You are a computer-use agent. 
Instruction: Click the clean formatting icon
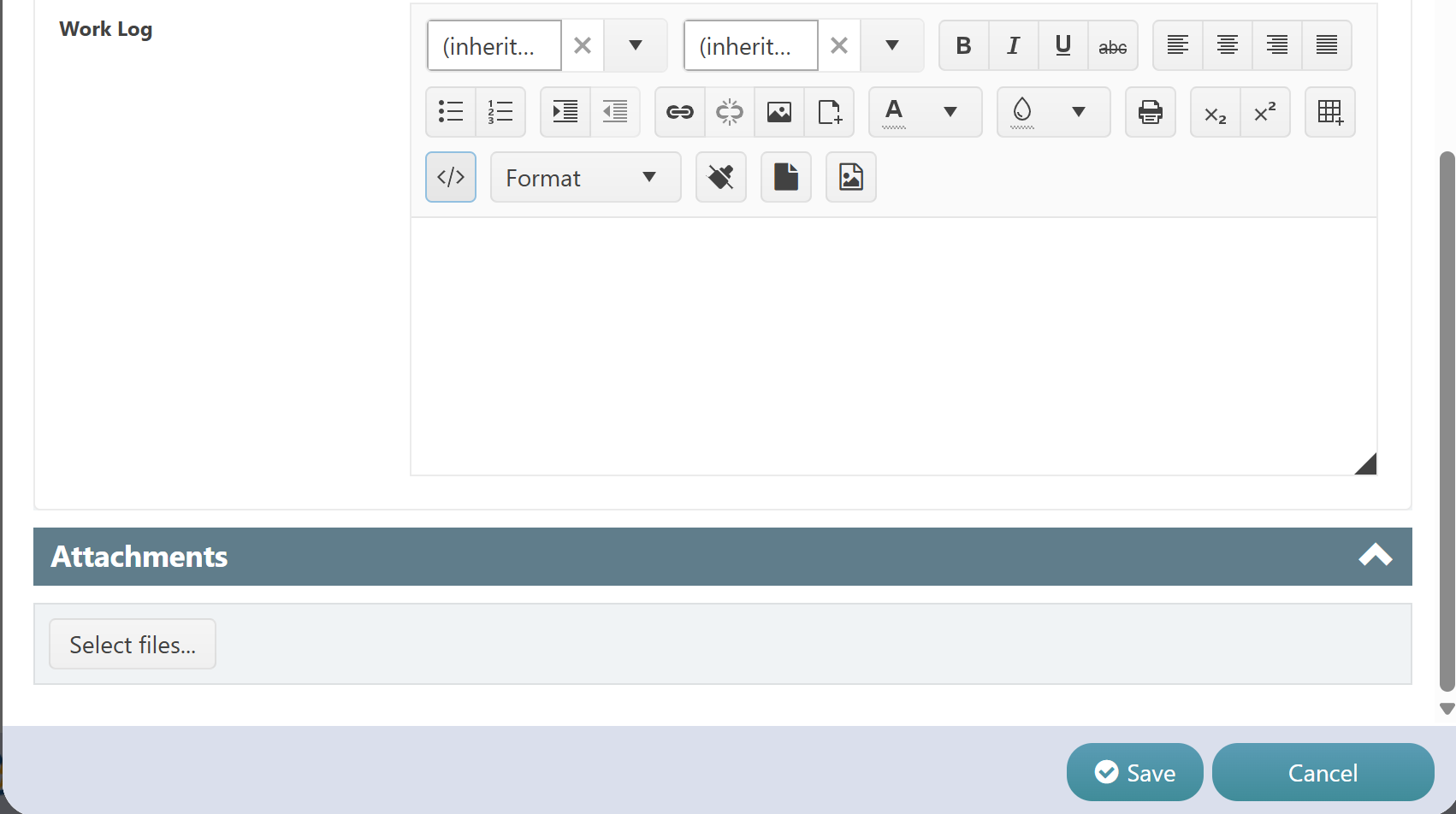coord(720,177)
